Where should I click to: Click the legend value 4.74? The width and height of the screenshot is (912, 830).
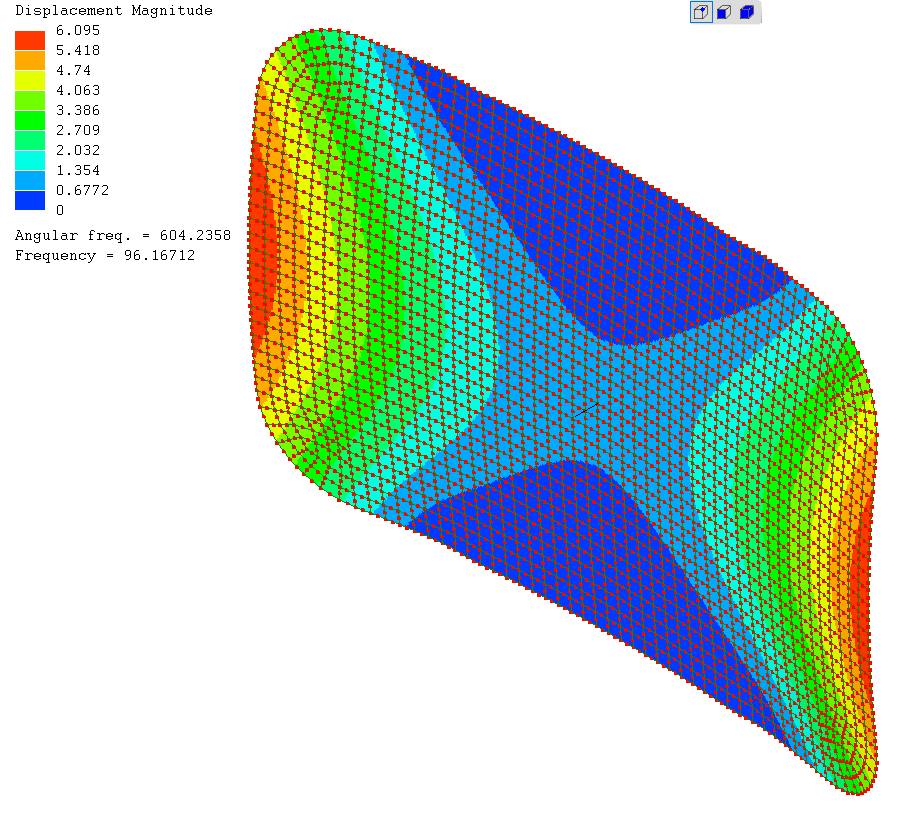[73, 70]
